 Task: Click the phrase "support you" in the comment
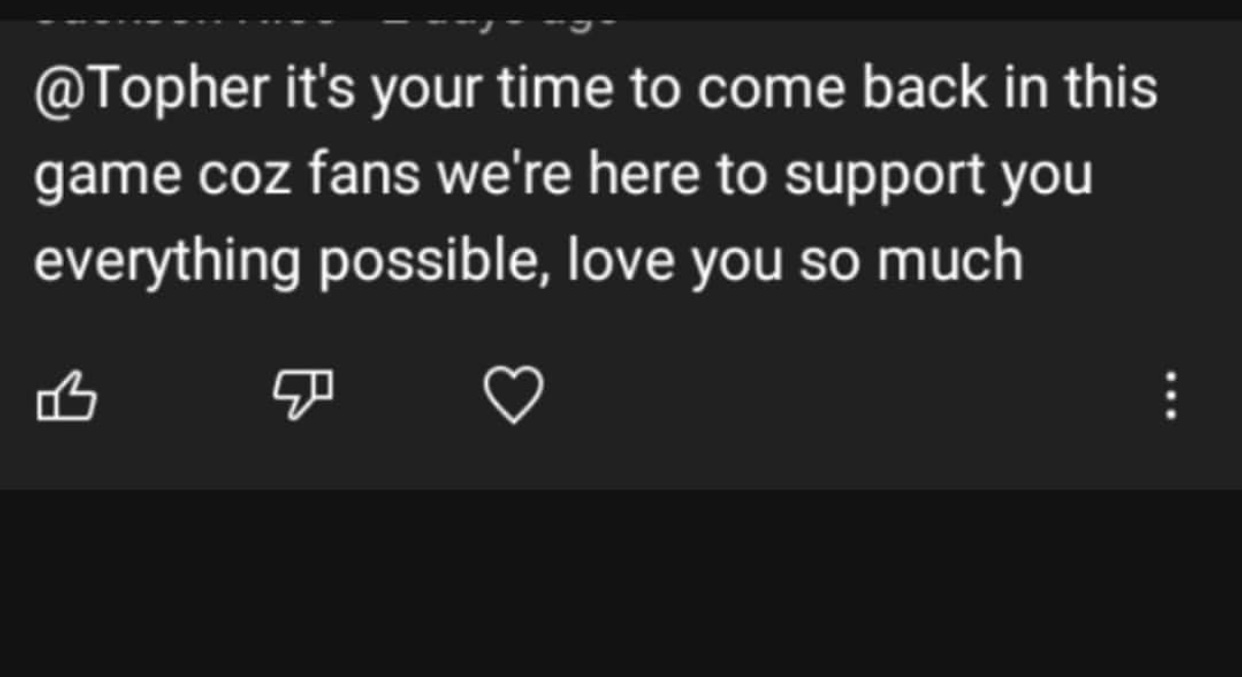pos(937,176)
